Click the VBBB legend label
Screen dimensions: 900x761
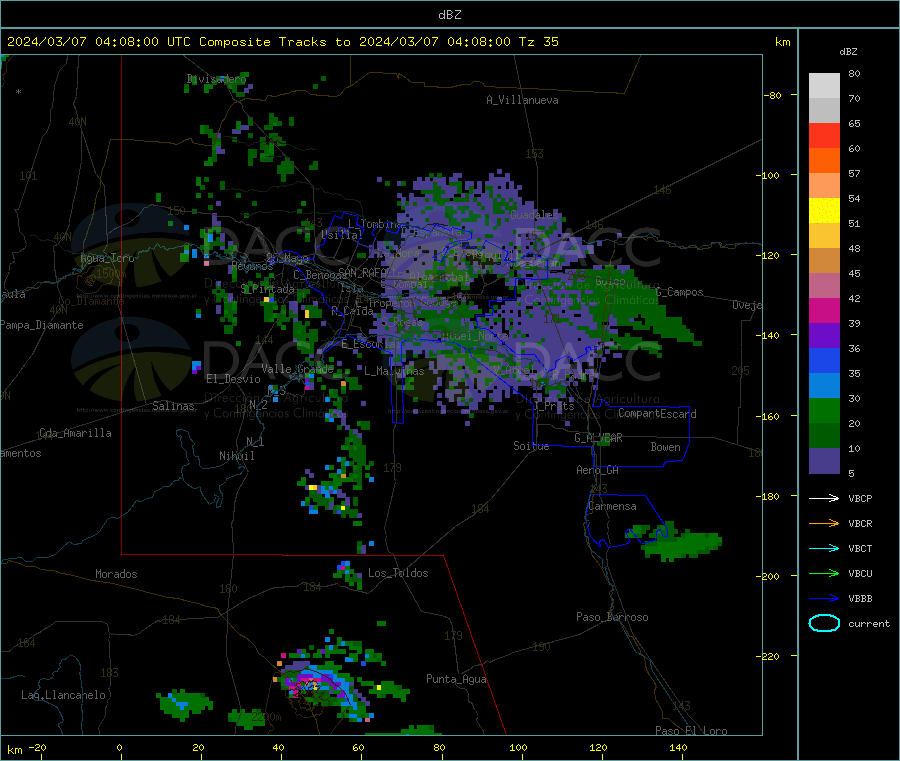point(860,599)
